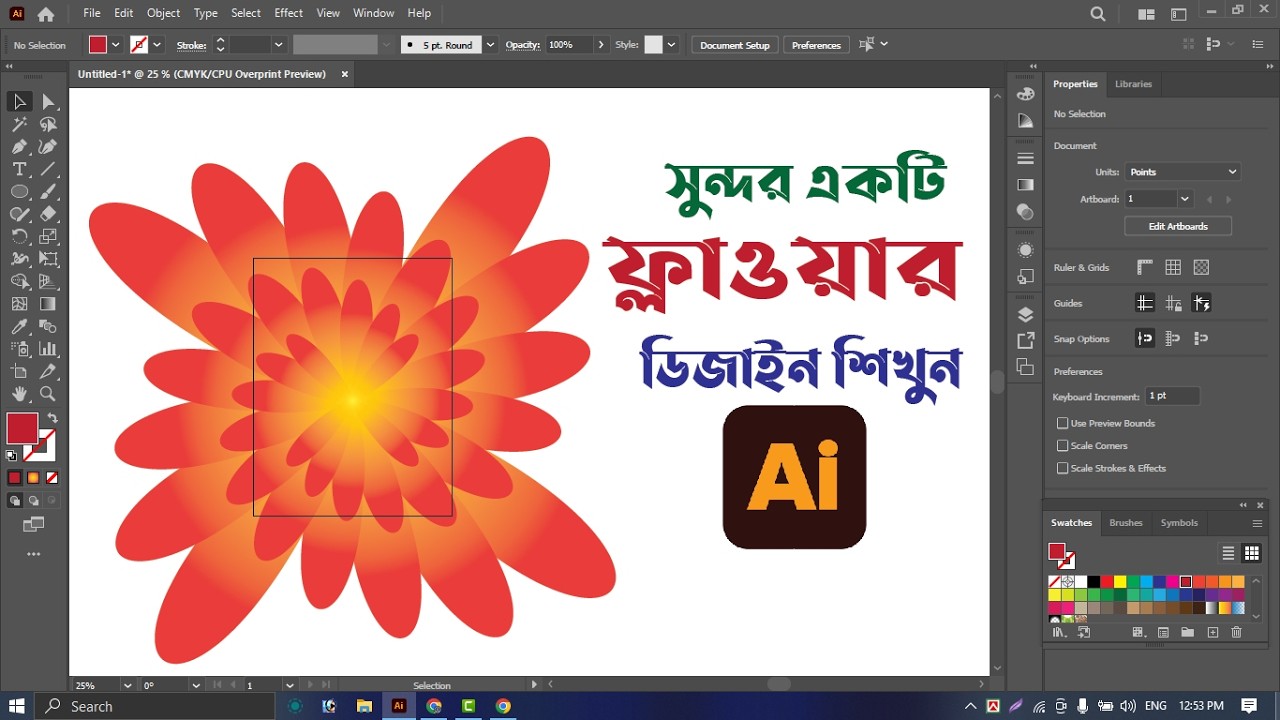Image resolution: width=1280 pixels, height=720 pixels.
Task: Toggle grid display button
Action: (1173, 267)
